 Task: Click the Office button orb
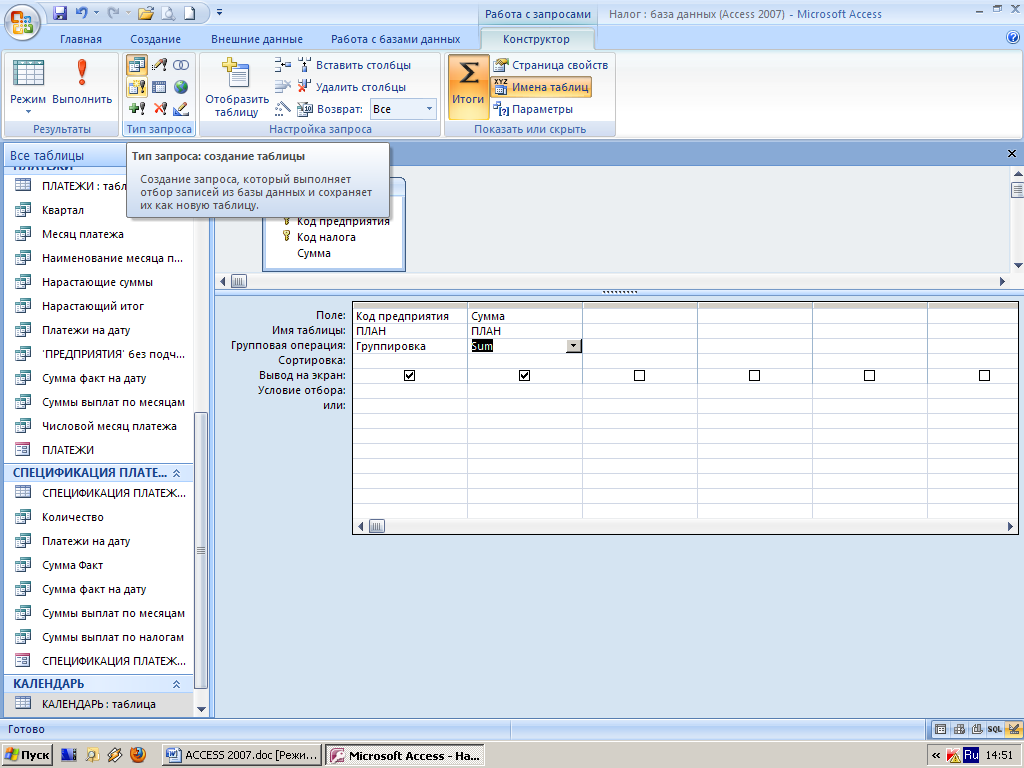pos(22,22)
